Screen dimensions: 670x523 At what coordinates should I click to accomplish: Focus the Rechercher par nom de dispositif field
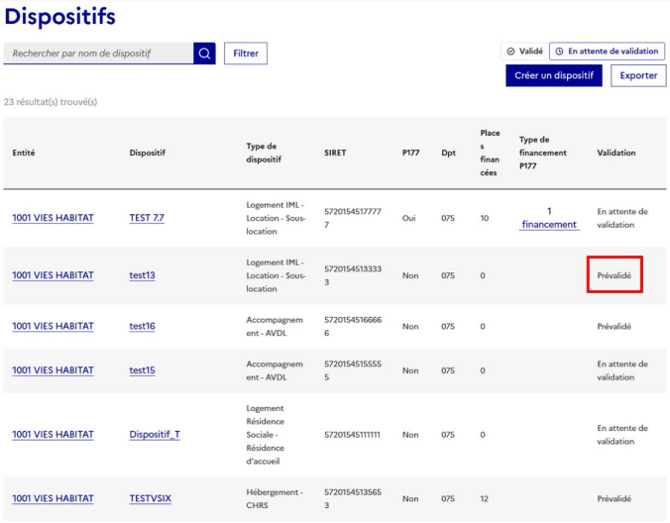pos(98,53)
